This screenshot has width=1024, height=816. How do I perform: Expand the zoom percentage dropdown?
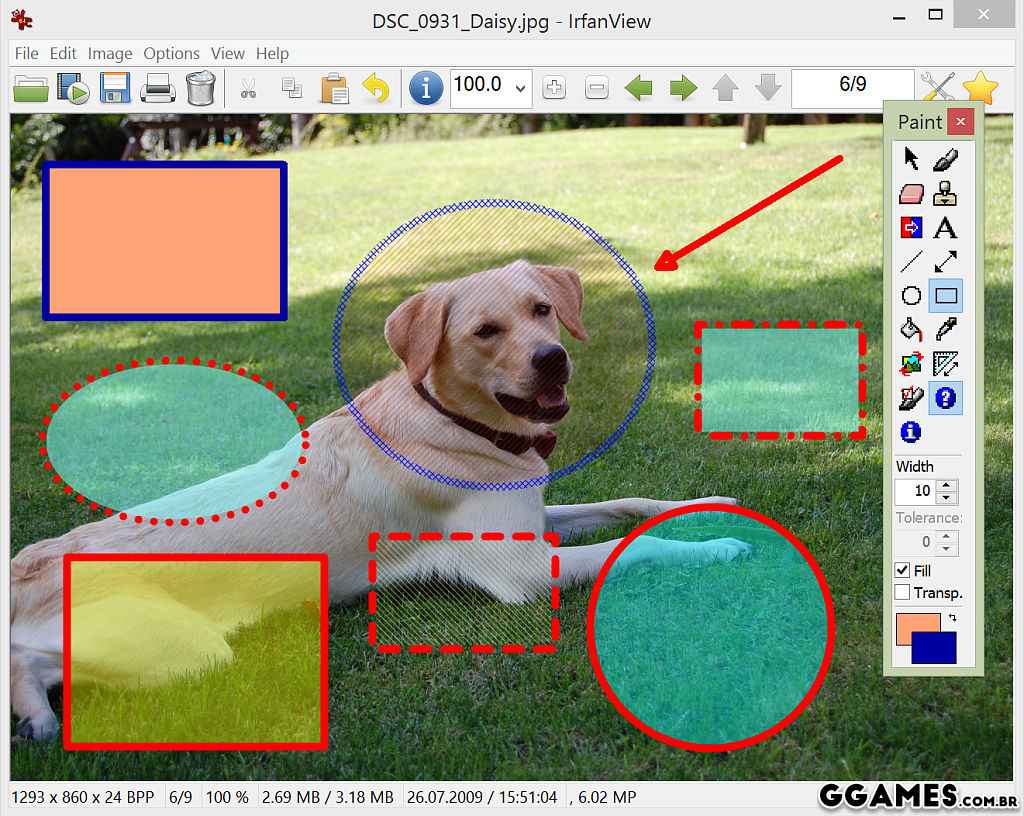pyautogui.click(x=520, y=89)
